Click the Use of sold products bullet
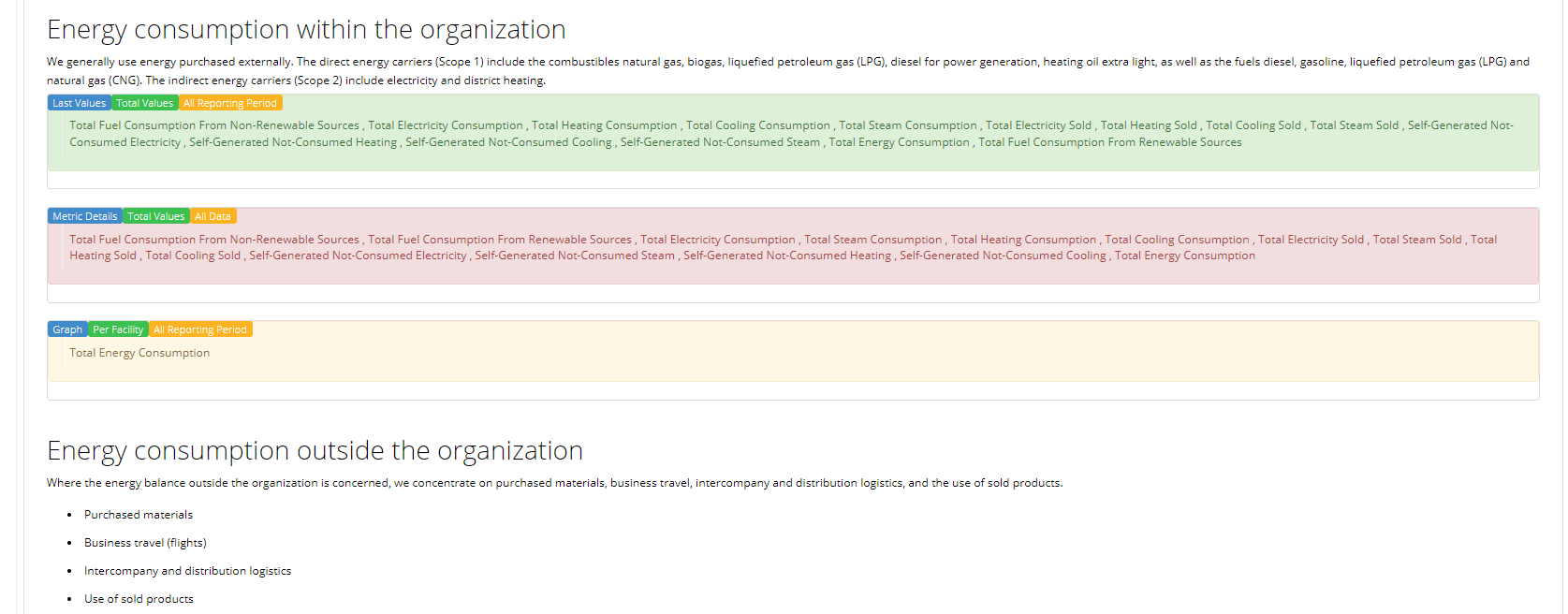The width and height of the screenshot is (1568, 614). 139,599
